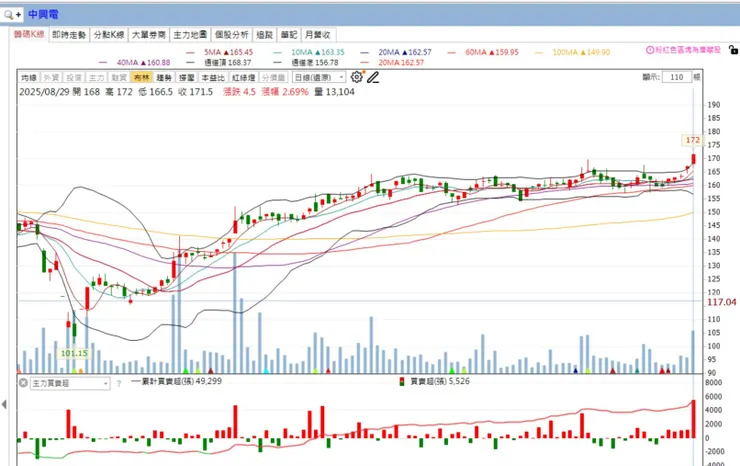
Task: Toggle the 融資 overlay button
Action: 118,77
